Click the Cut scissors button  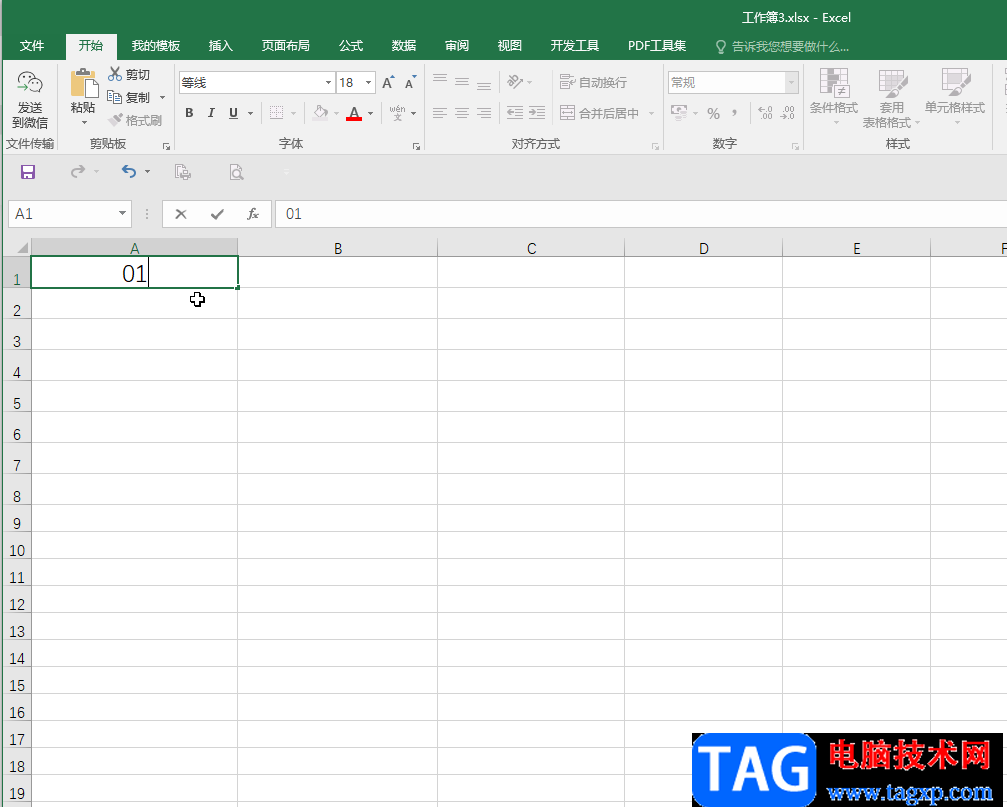[x=128, y=74]
